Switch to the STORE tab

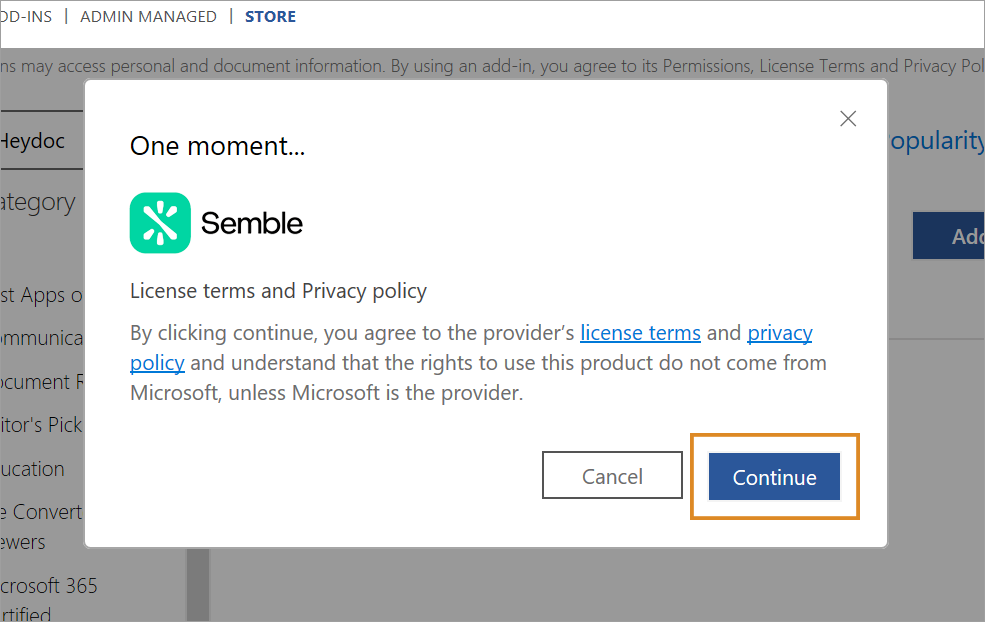[x=270, y=16]
